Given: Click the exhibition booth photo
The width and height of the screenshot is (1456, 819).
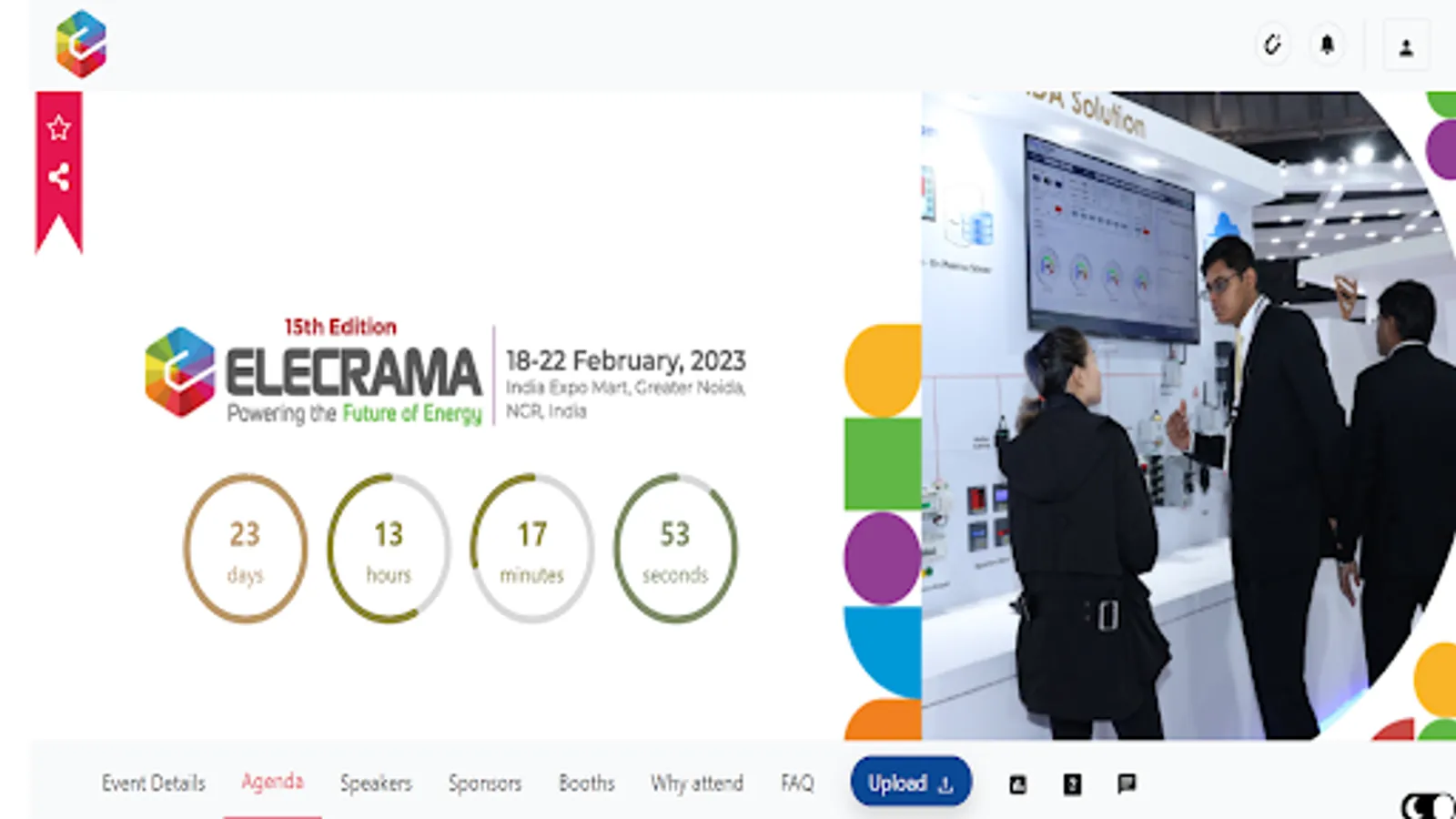Looking at the screenshot, I should pos(1188,415).
